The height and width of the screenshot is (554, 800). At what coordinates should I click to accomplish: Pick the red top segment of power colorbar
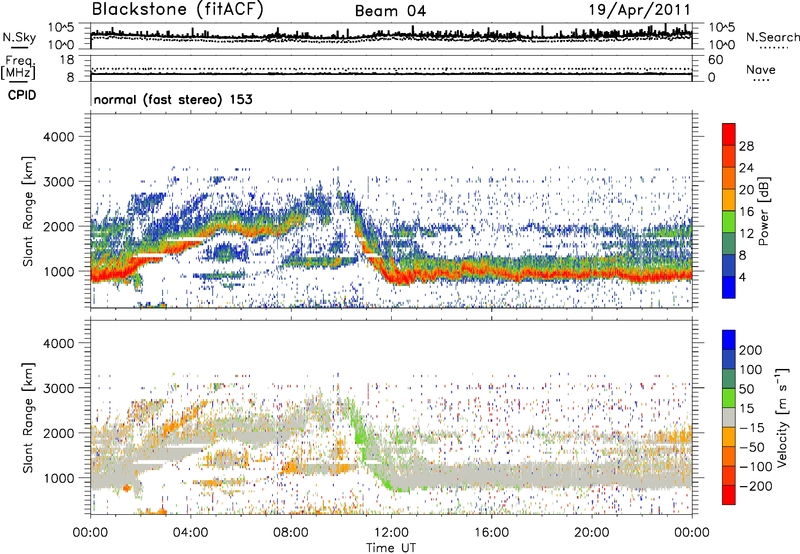pos(729,135)
